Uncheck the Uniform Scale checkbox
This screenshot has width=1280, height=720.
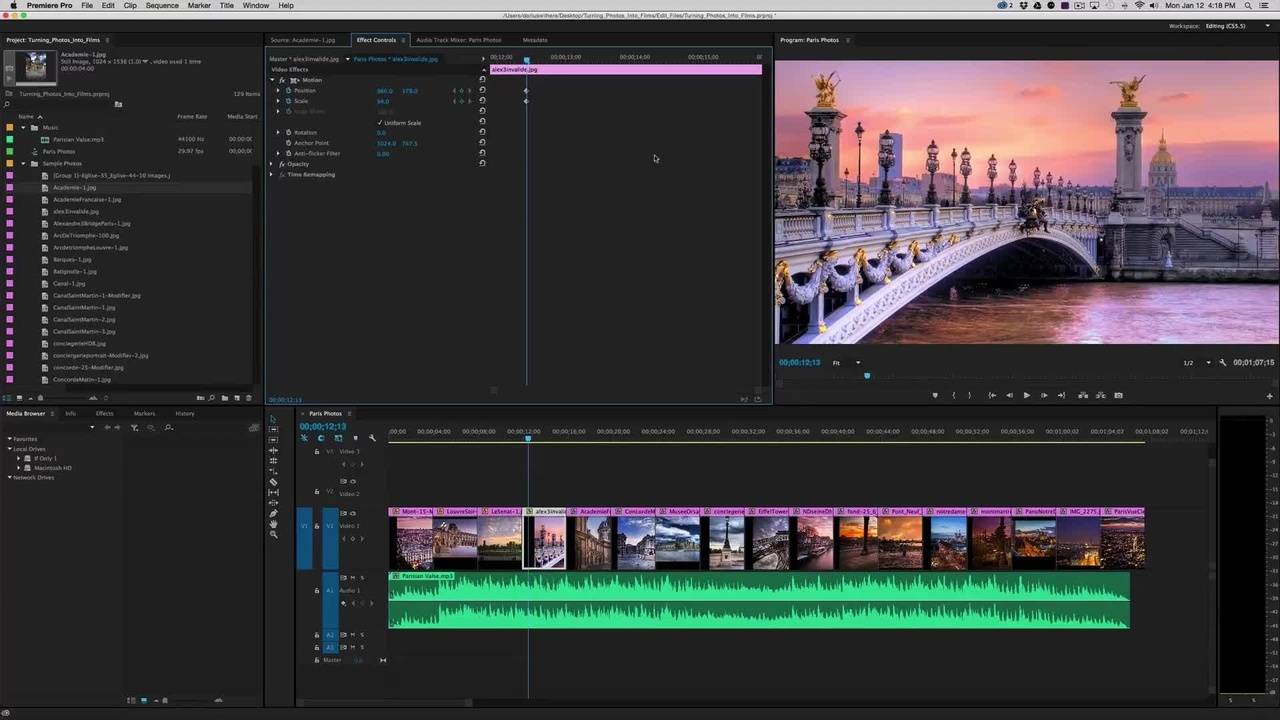pos(380,123)
